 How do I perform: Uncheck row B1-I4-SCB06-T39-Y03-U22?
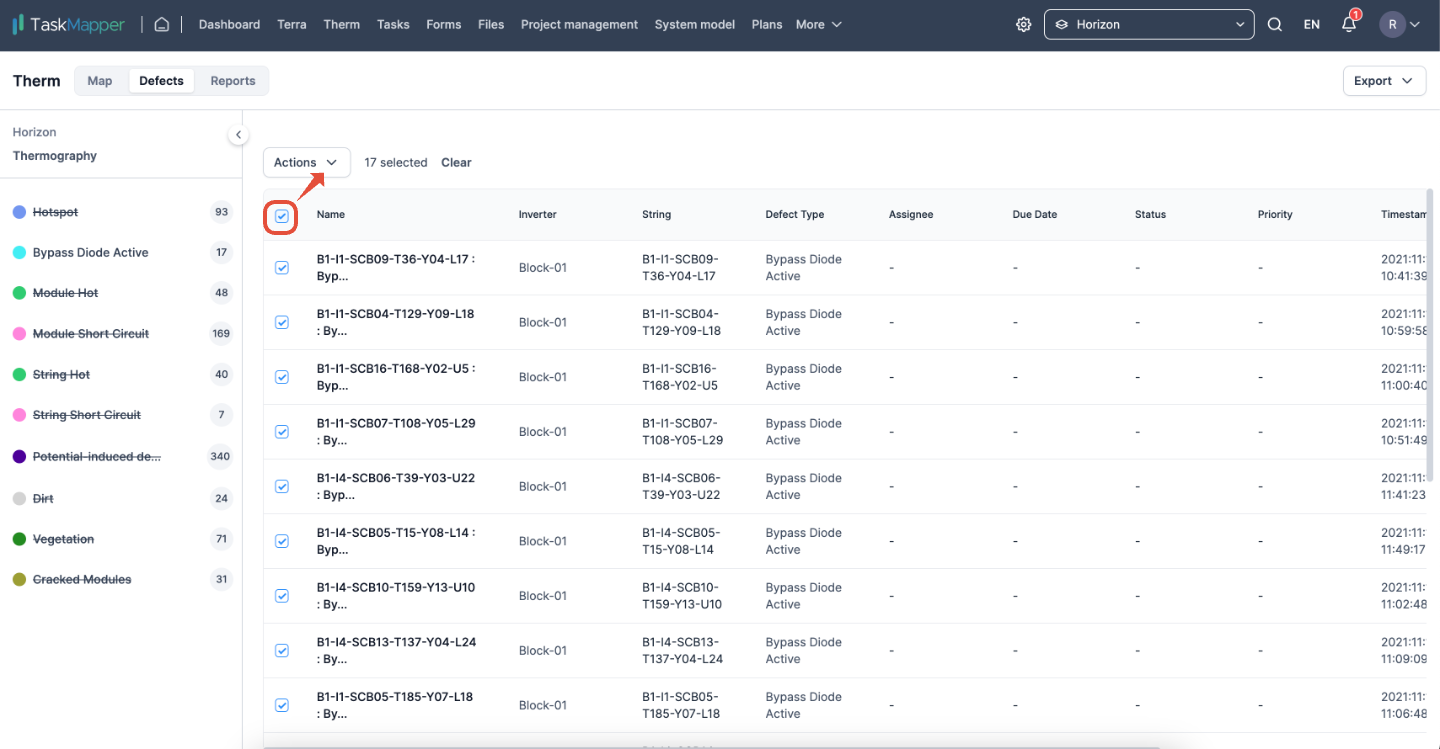click(282, 486)
